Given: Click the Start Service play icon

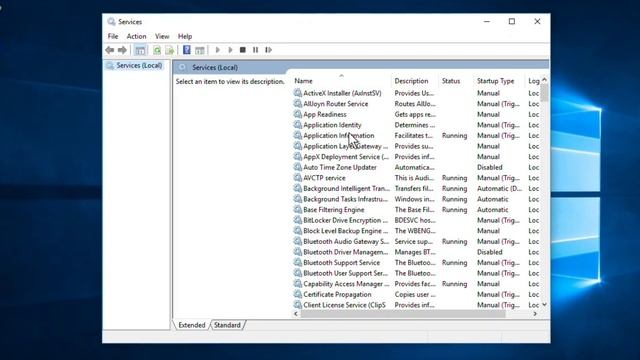Looking at the screenshot, I should pos(218,50).
